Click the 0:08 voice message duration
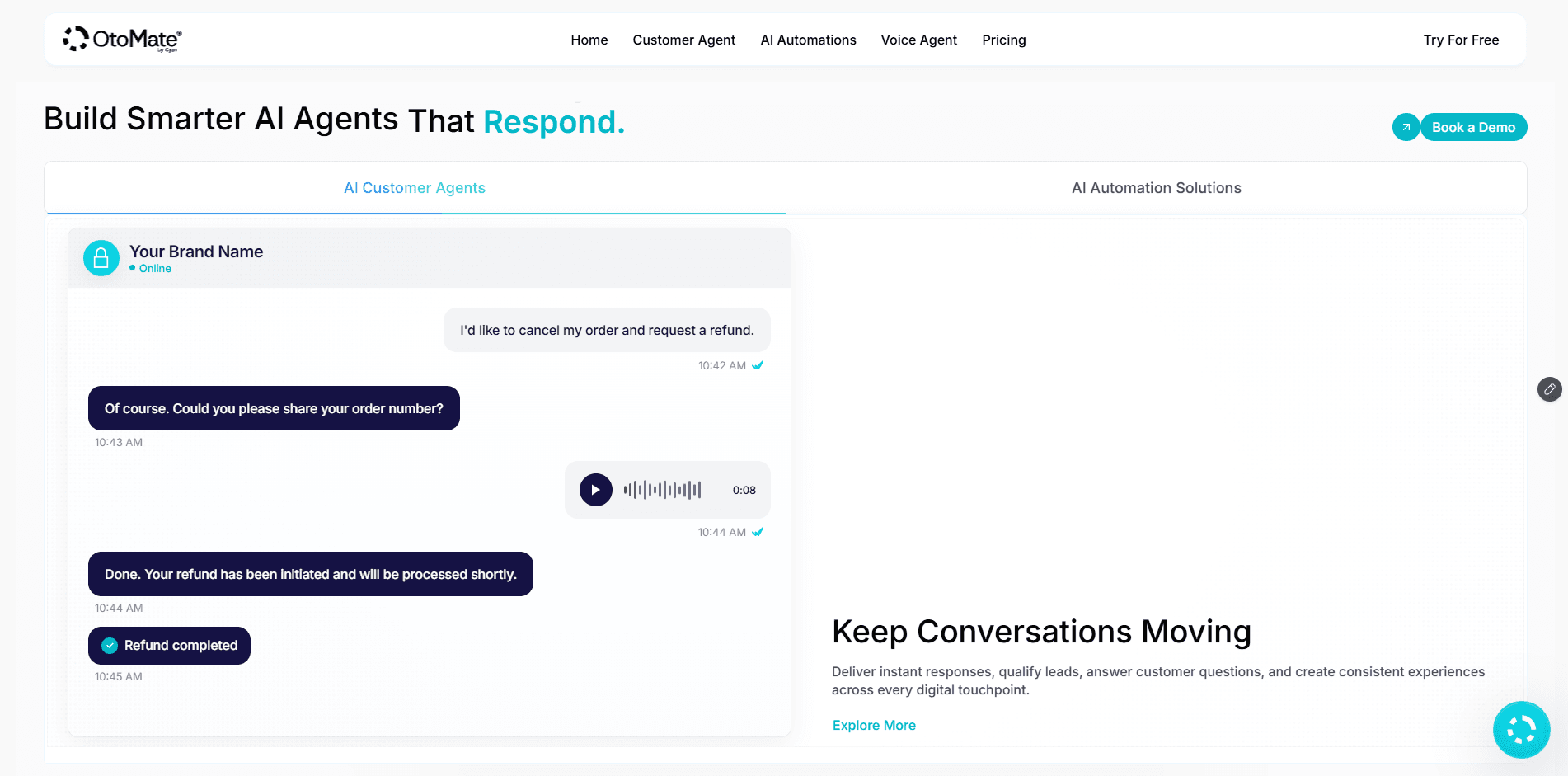The width and height of the screenshot is (1568, 776). coord(744,490)
